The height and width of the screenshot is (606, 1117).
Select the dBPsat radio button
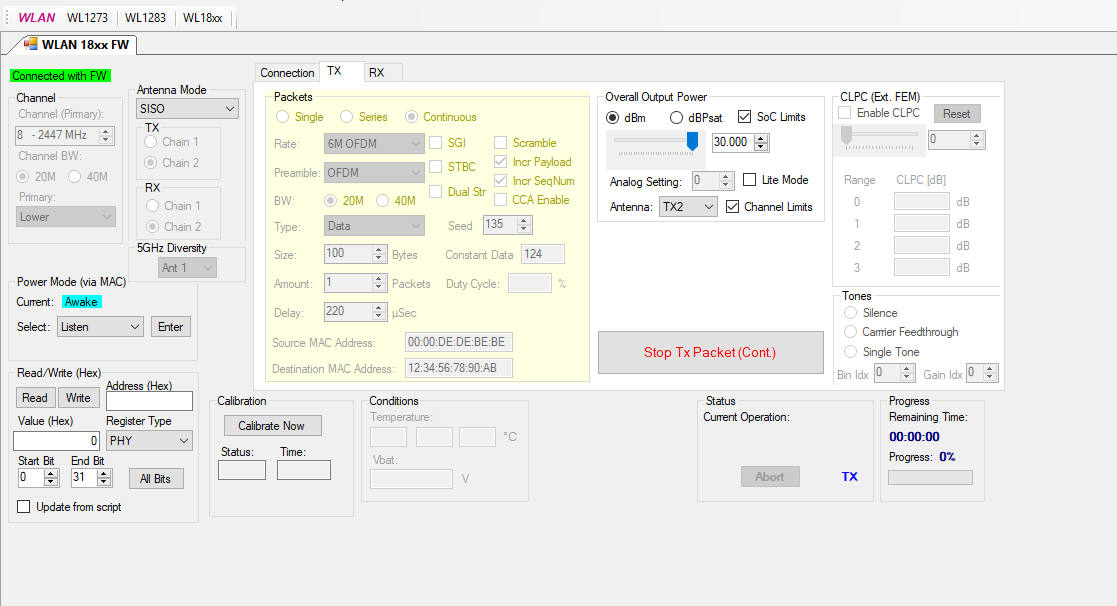676,117
